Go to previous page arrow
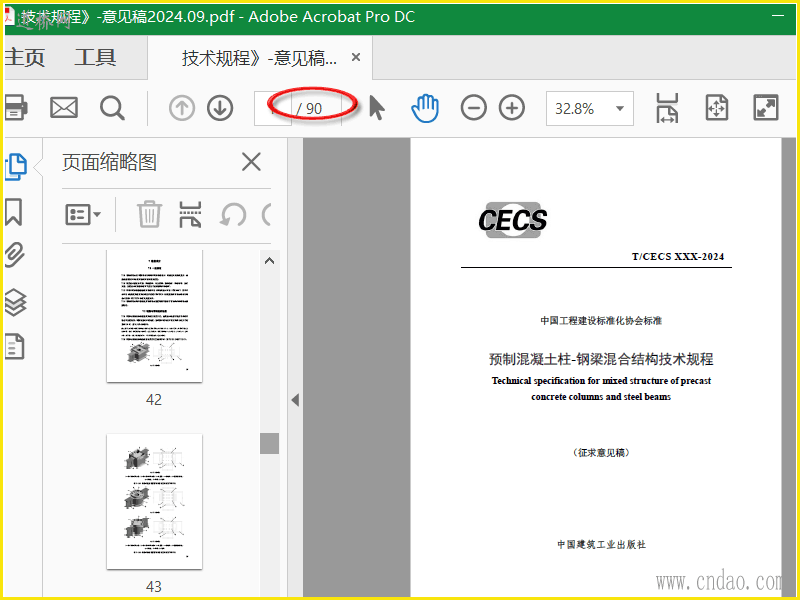 (182, 108)
